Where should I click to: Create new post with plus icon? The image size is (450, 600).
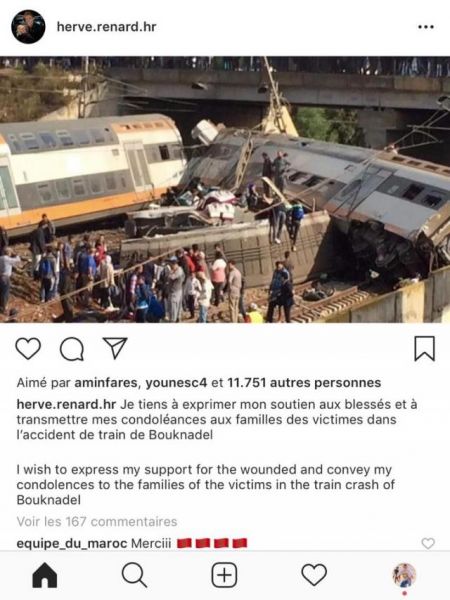click(224, 575)
